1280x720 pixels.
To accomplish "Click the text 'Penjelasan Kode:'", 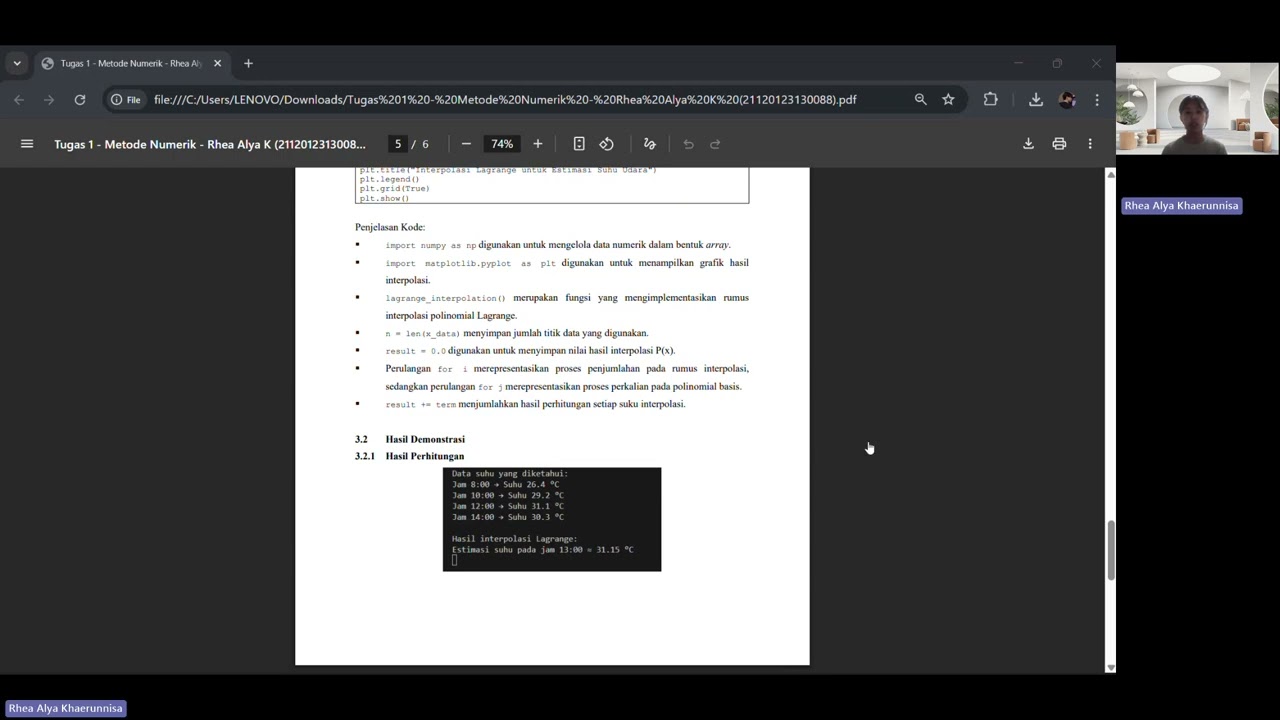I will (x=390, y=227).
